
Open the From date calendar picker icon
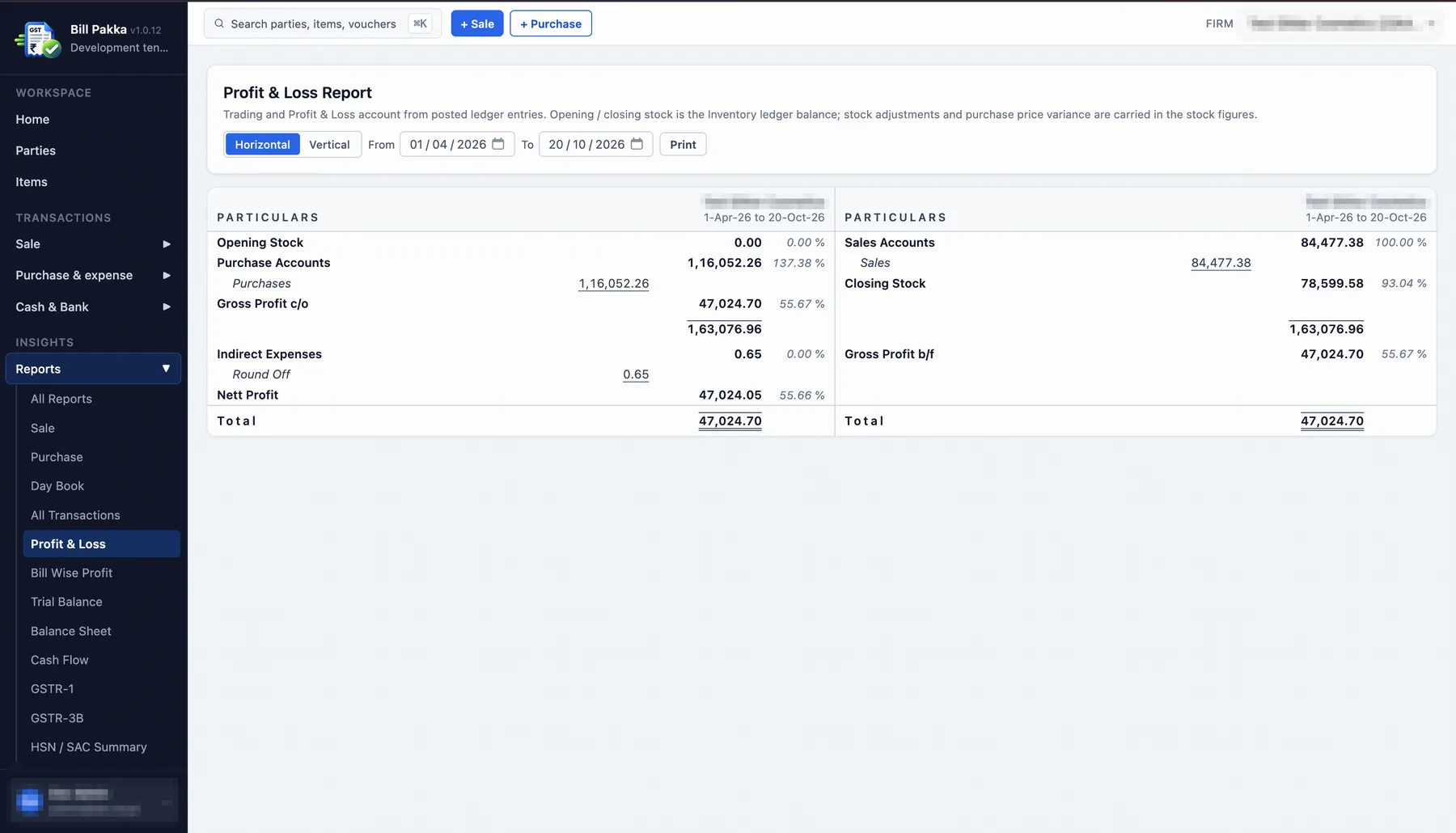click(498, 144)
